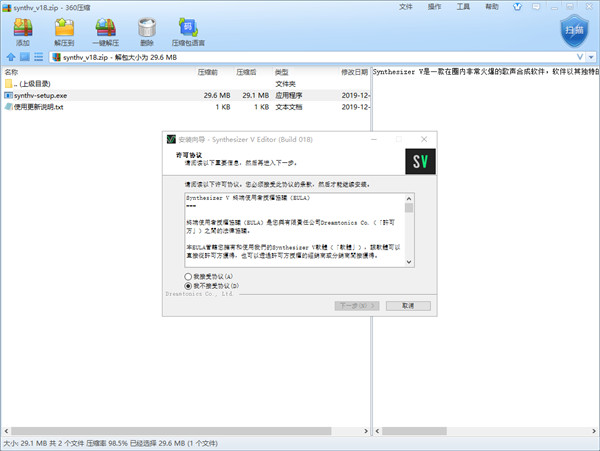Minimize the installer wizard dialog
The height and width of the screenshot is (451, 600).
pyautogui.click(x=374, y=139)
